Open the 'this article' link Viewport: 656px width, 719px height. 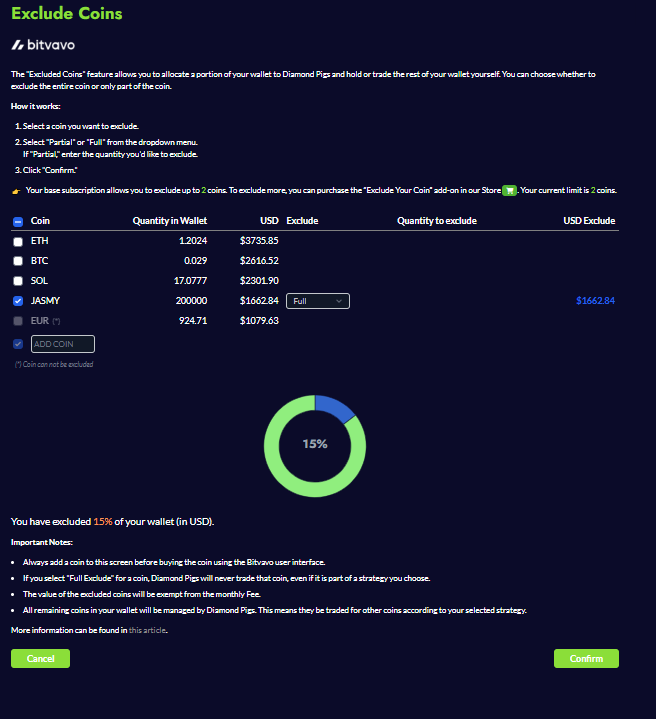tap(147, 631)
